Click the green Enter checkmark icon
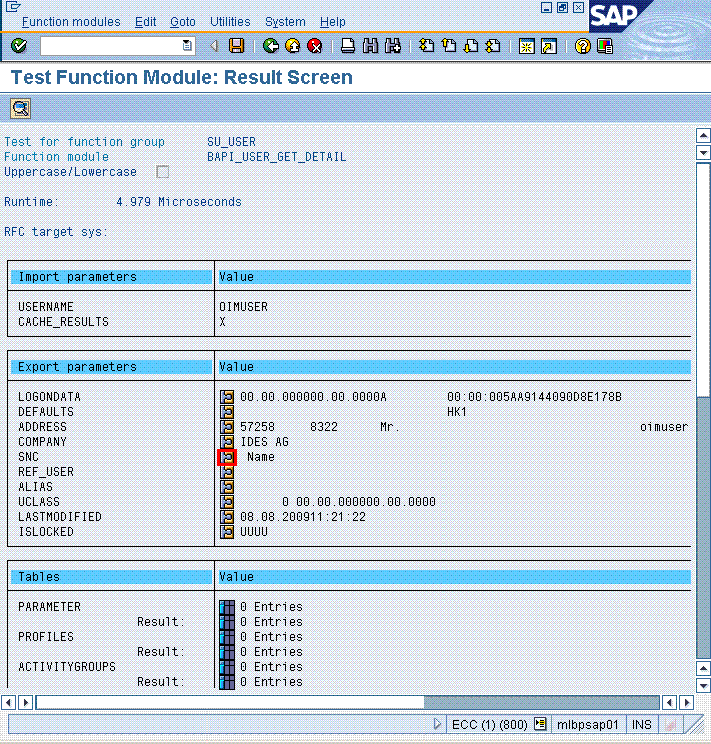 [x=19, y=46]
